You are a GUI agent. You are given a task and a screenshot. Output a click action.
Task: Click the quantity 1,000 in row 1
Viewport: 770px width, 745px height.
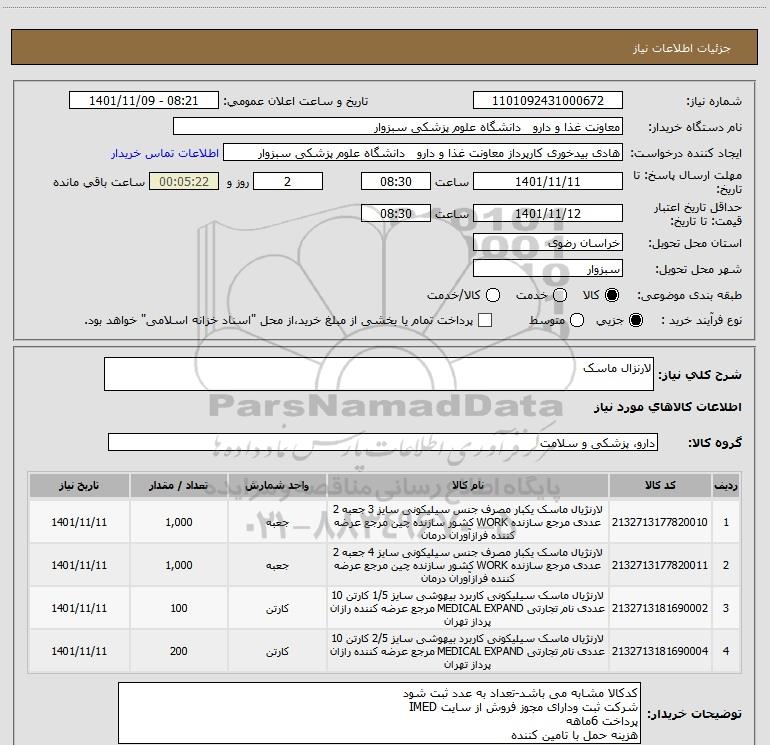pos(179,522)
